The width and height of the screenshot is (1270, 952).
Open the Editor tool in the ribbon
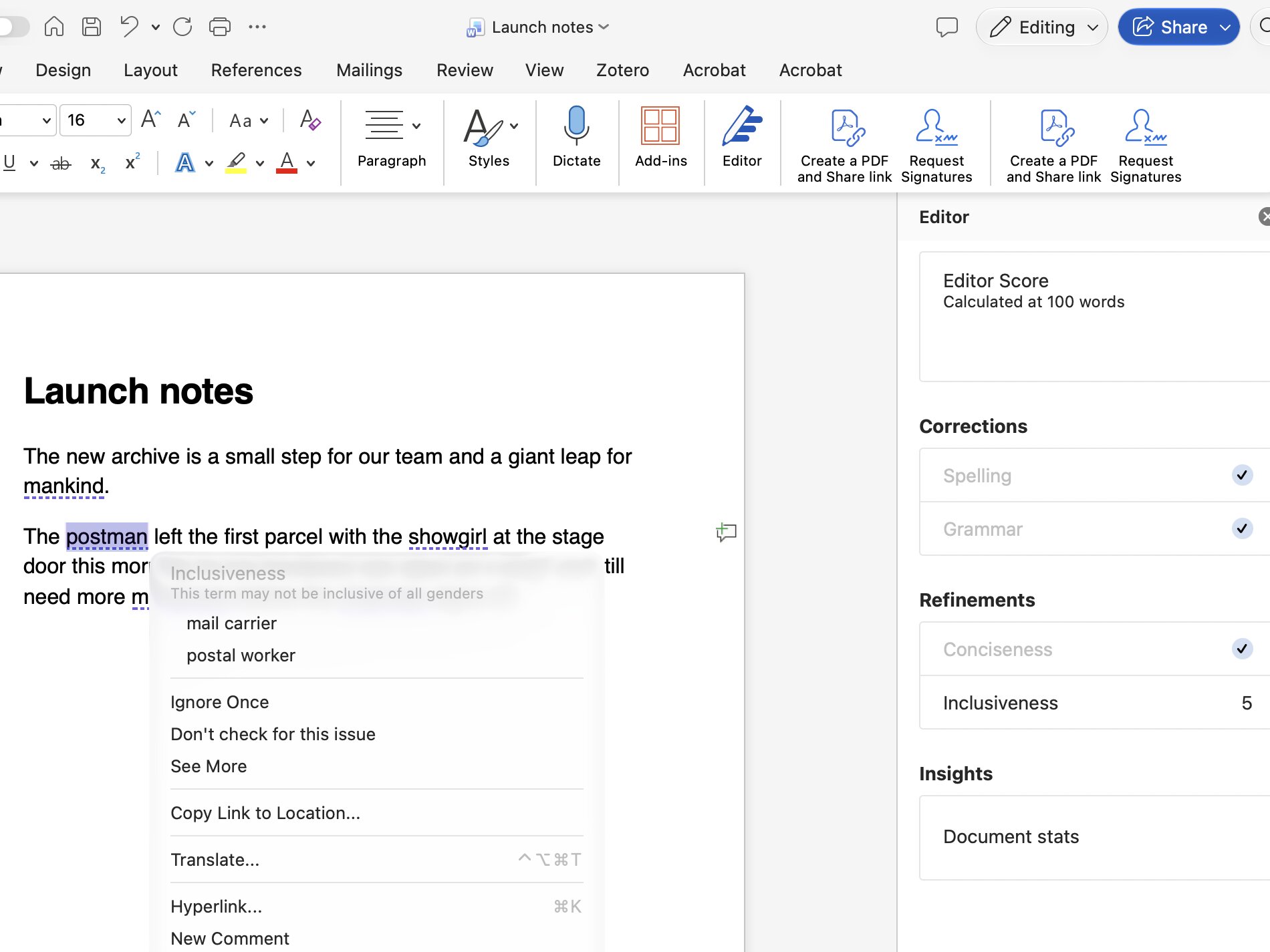(x=742, y=137)
